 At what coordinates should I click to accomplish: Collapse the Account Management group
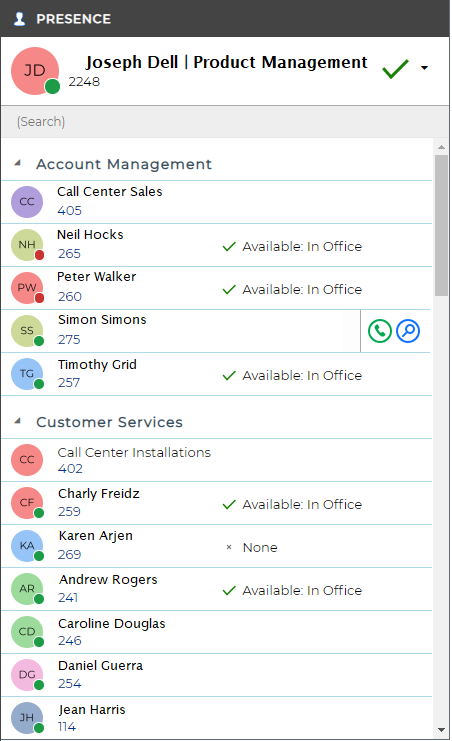(x=18, y=163)
